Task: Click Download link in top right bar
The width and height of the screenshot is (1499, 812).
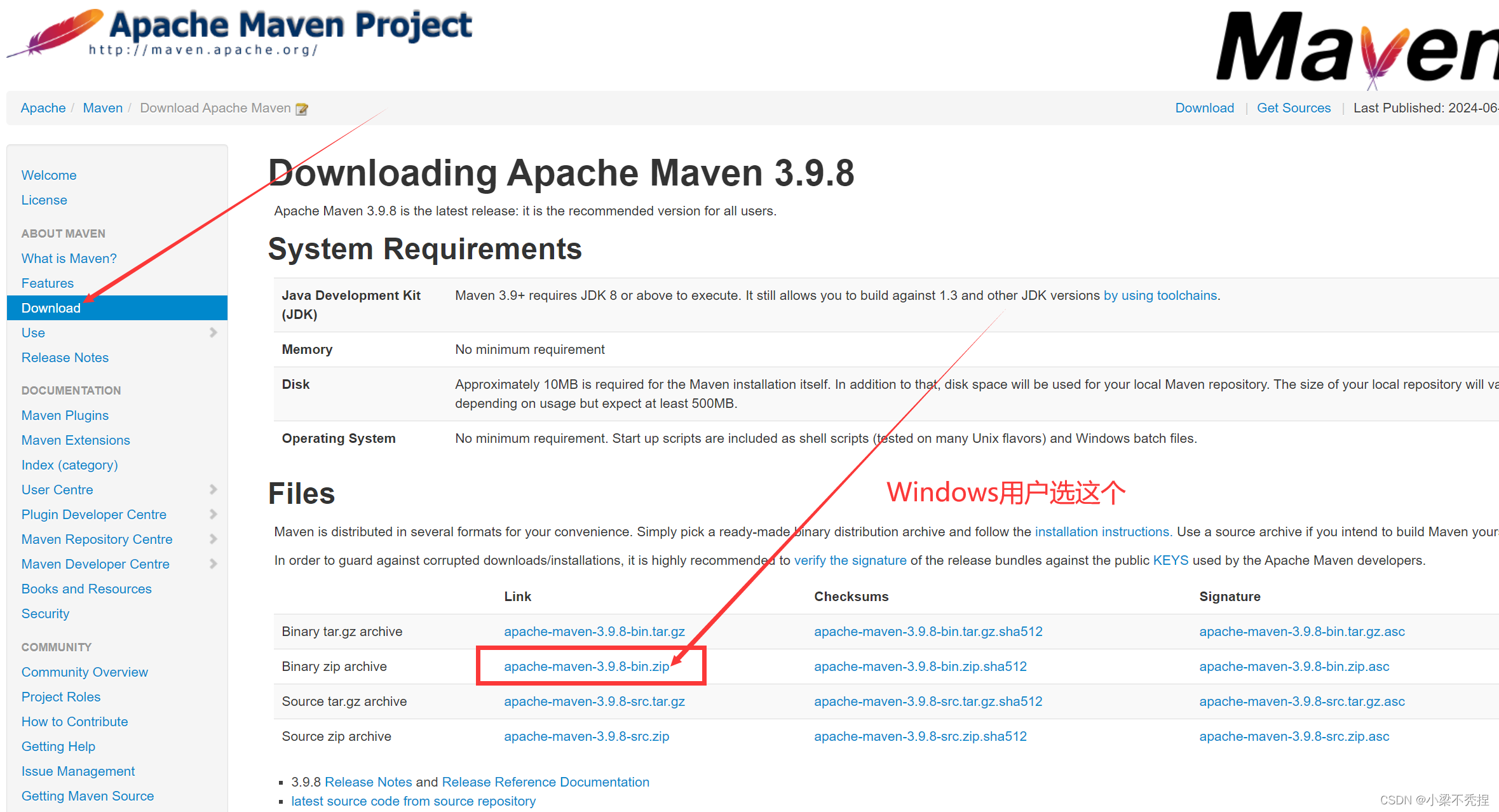Action: coord(1205,108)
